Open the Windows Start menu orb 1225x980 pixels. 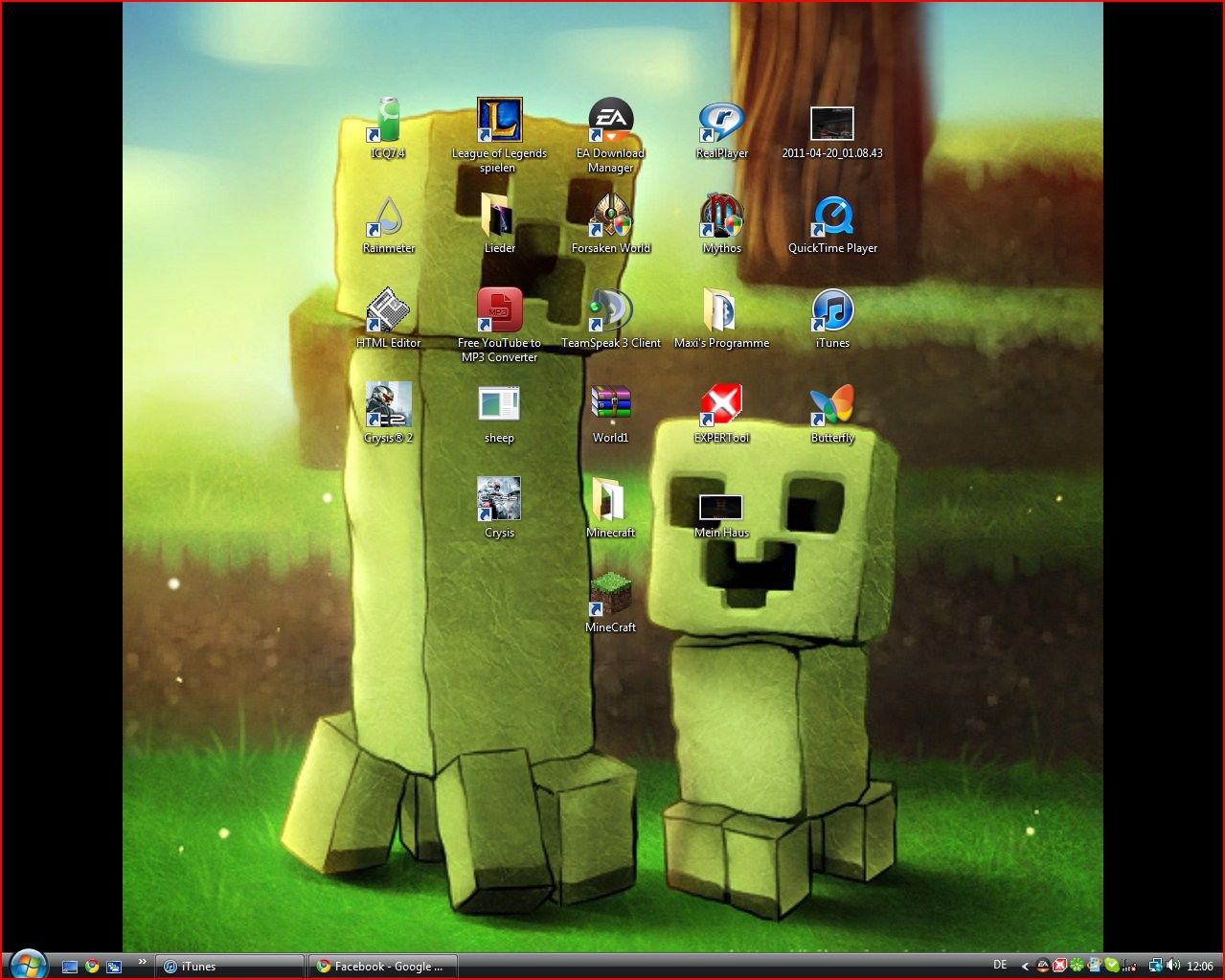coord(28,965)
